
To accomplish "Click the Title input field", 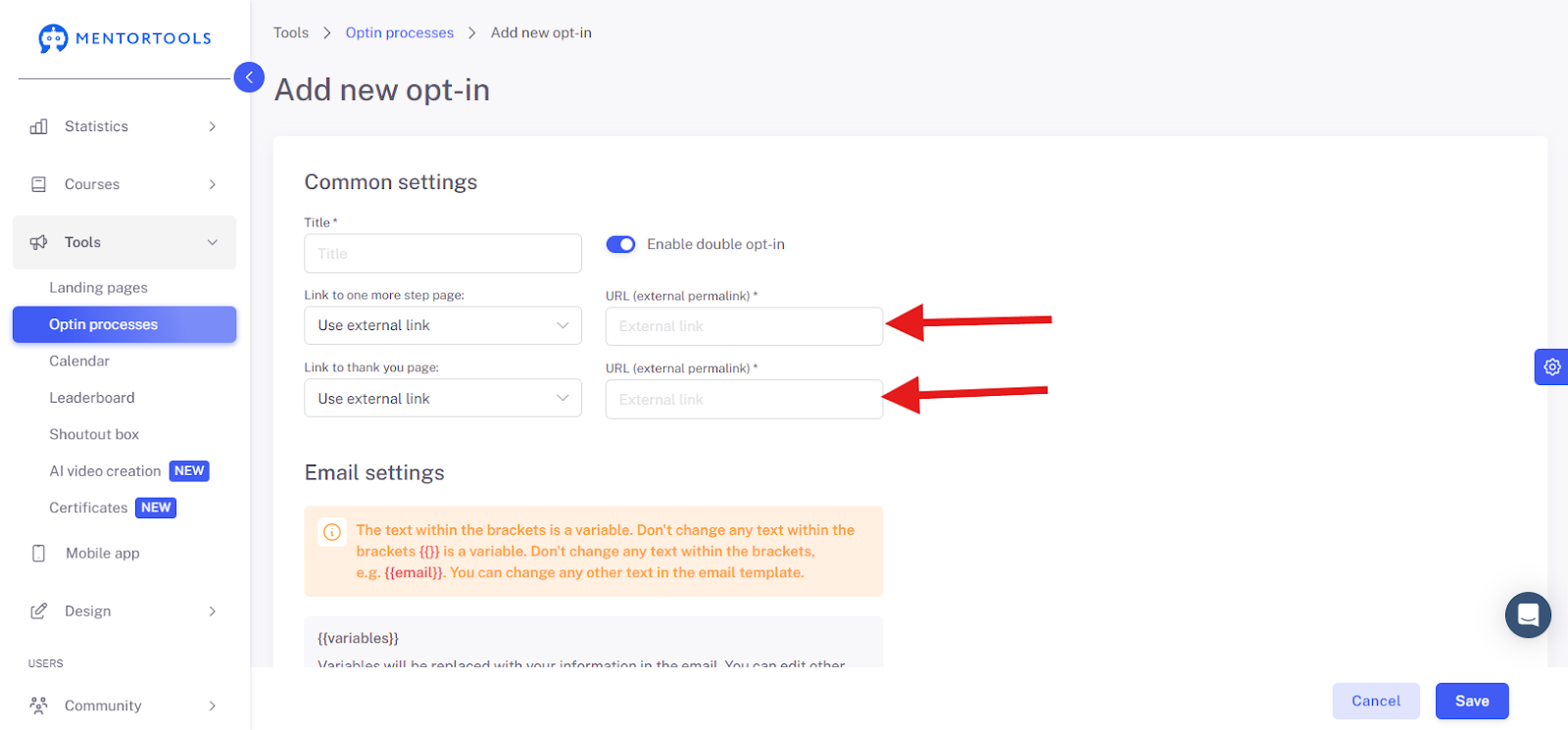I will (x=443, y=254).
